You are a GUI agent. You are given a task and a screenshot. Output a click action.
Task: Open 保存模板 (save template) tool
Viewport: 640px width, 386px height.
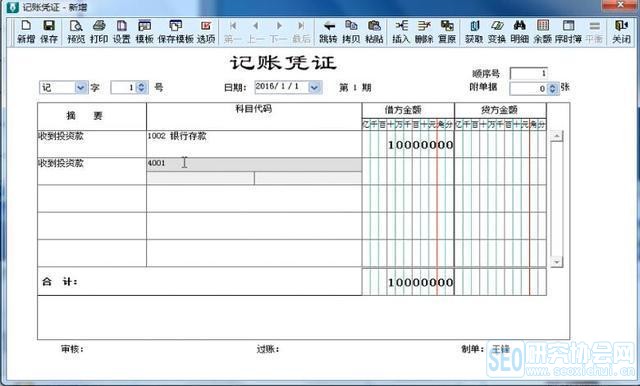click(x=176, y=31)
